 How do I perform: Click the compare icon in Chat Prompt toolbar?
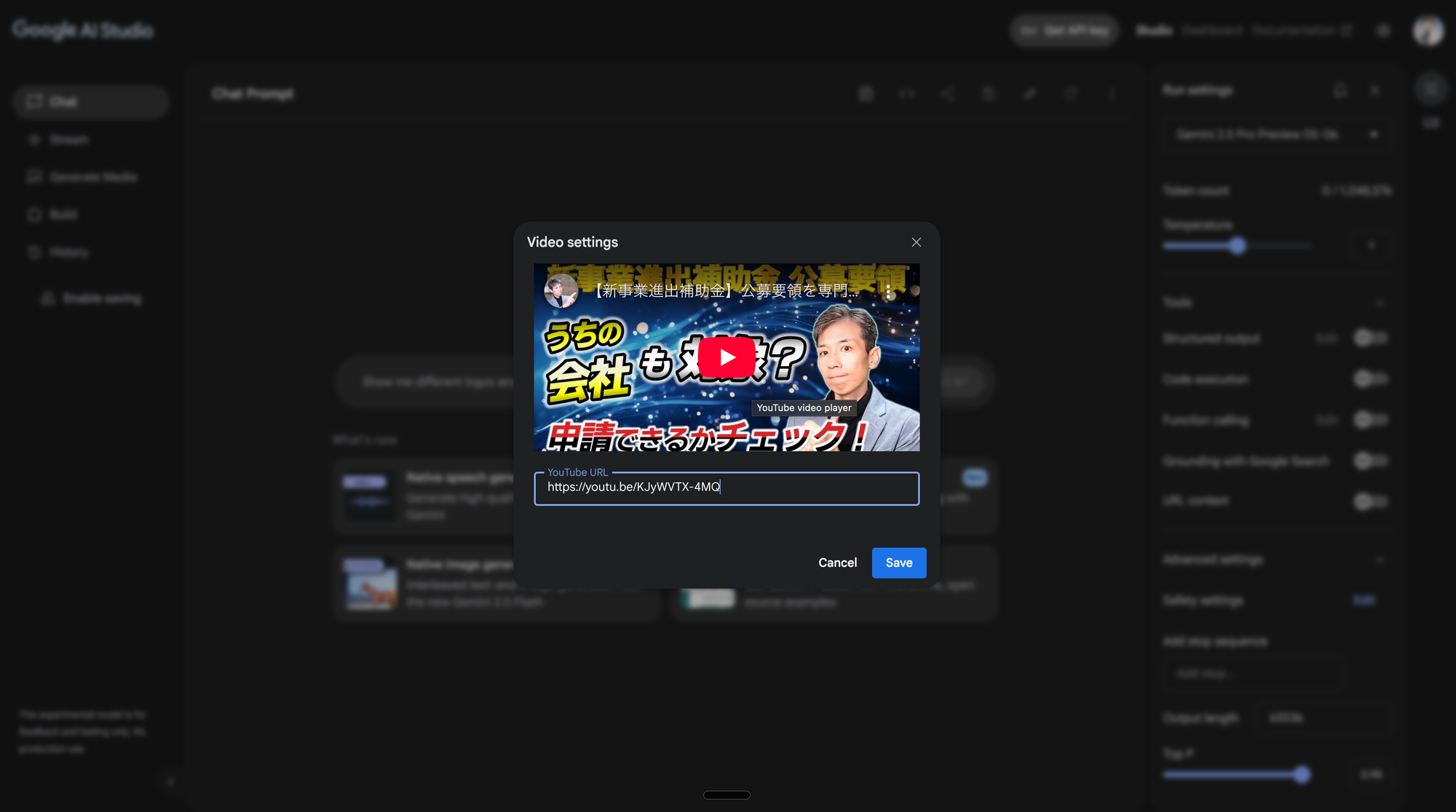906,94
